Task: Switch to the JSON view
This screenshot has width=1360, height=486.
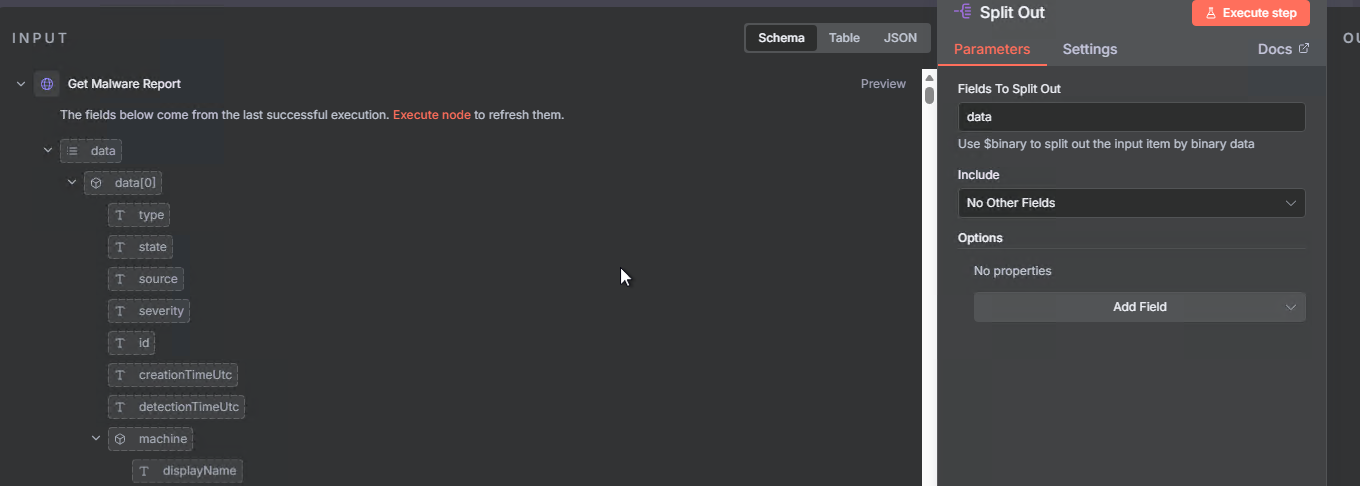Action: click(x=900, y=38)
